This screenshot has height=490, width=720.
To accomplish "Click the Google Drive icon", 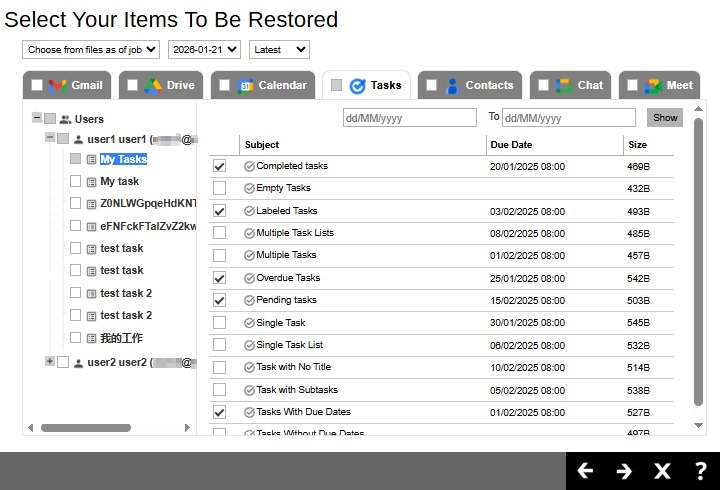I will click(153, 85).
